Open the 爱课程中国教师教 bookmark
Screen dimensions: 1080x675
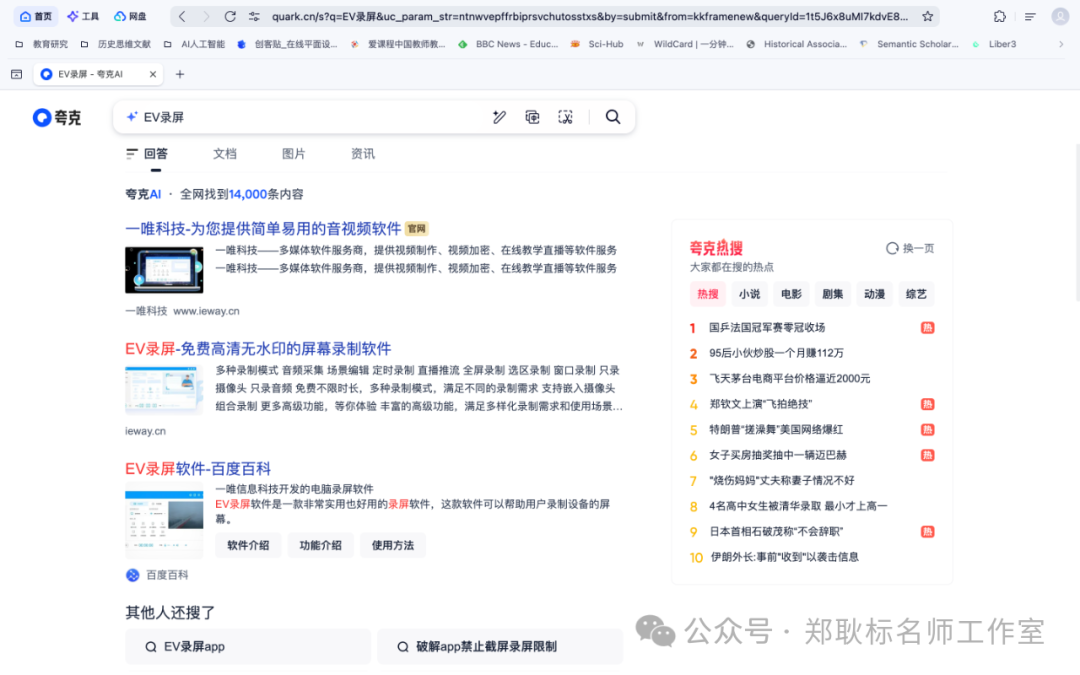tap(398, 44)
